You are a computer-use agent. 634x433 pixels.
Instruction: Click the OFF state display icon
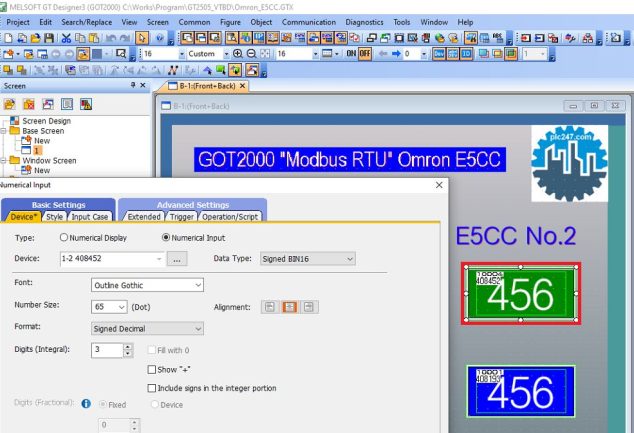[x=365, y=53]
